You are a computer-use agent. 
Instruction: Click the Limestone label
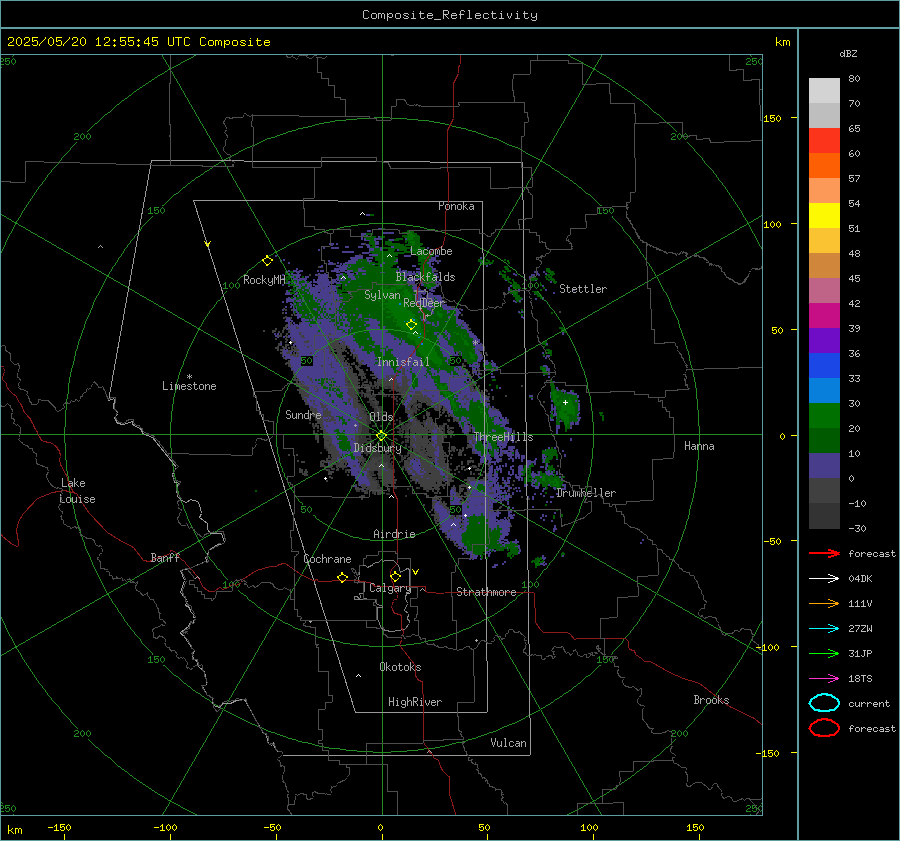coord(189,386)
